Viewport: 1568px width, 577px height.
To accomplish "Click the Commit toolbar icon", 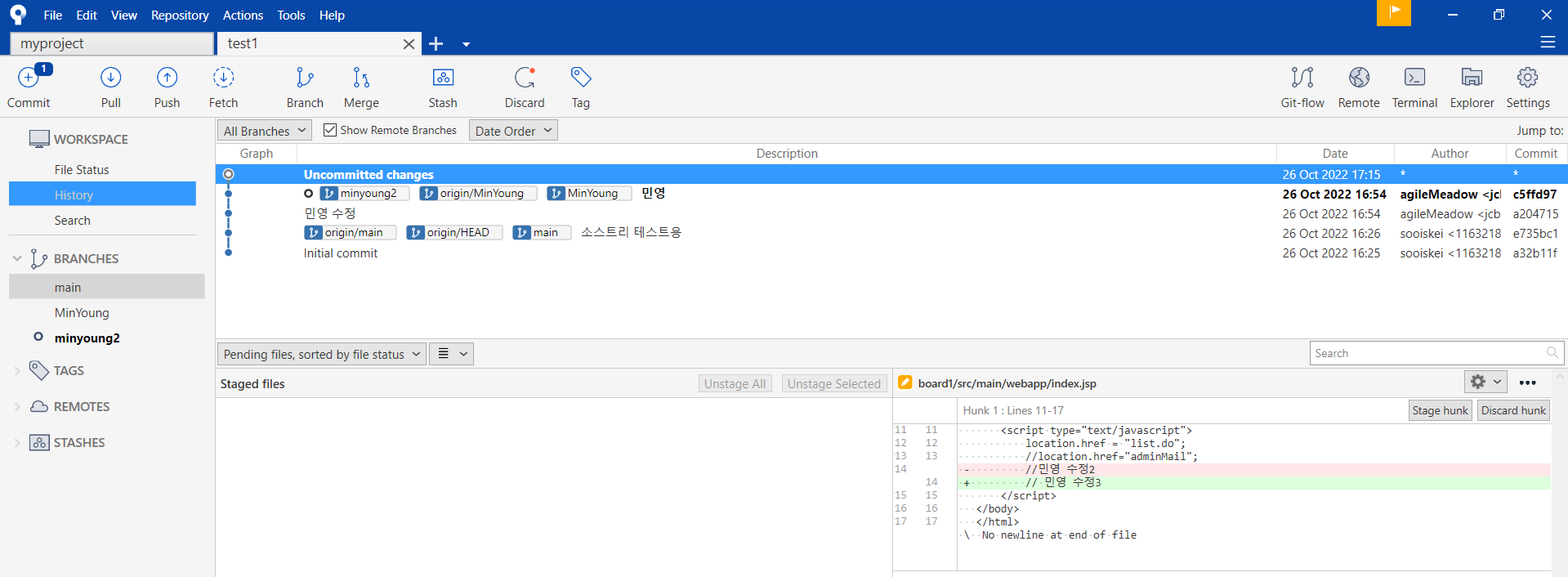I will click(29, 78).
